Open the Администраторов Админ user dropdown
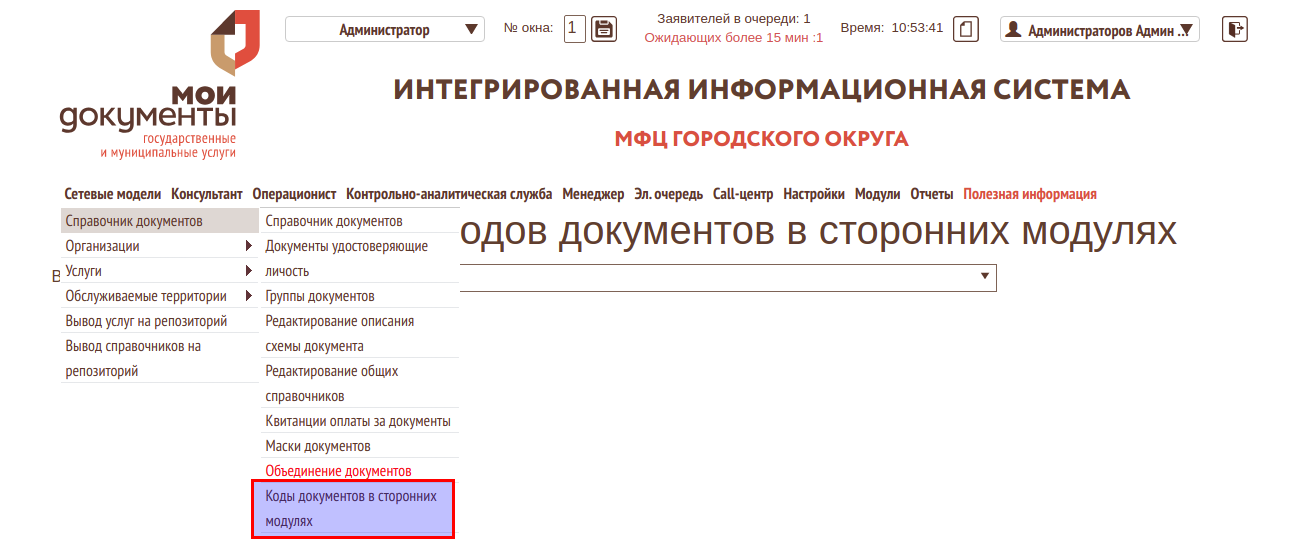 (1099, 30)
